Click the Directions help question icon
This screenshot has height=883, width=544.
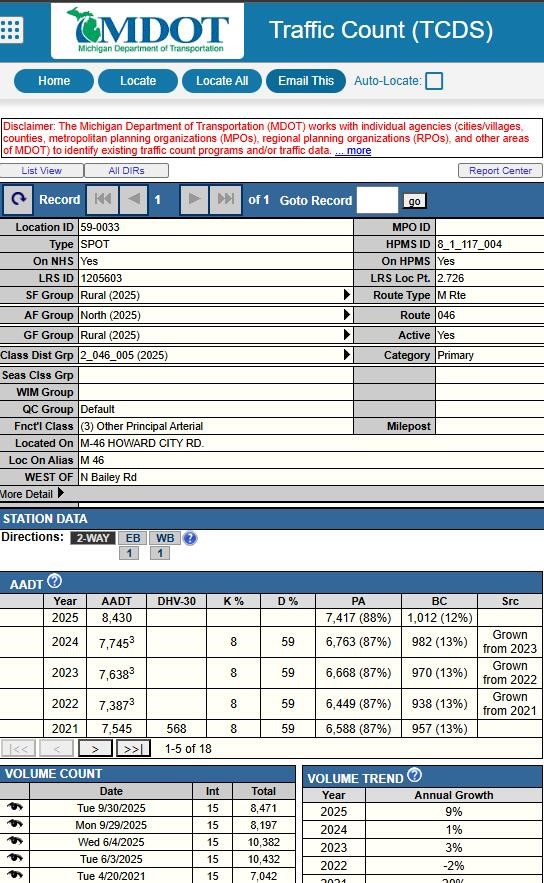click(190, 538)
